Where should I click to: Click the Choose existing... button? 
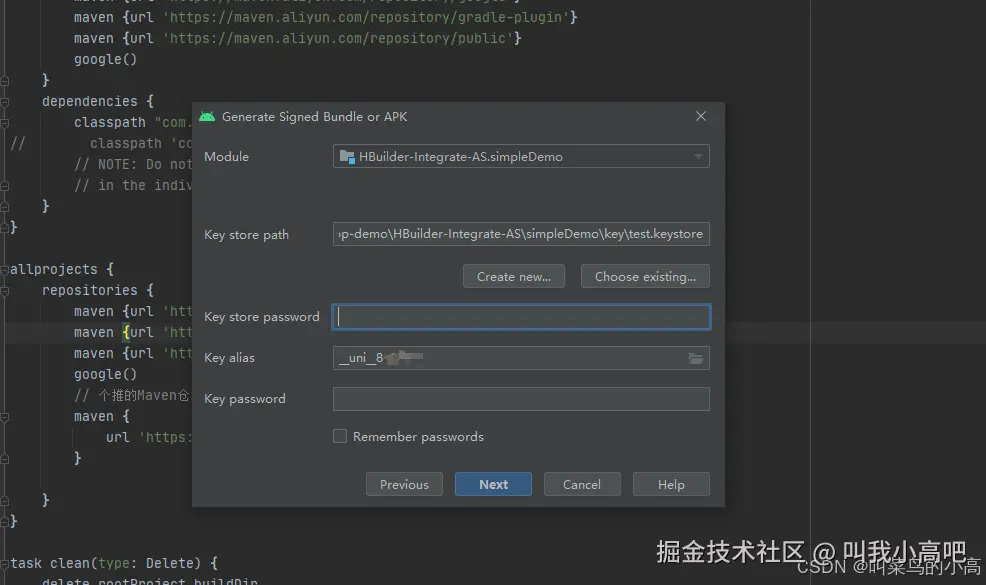tap(645, 276)
